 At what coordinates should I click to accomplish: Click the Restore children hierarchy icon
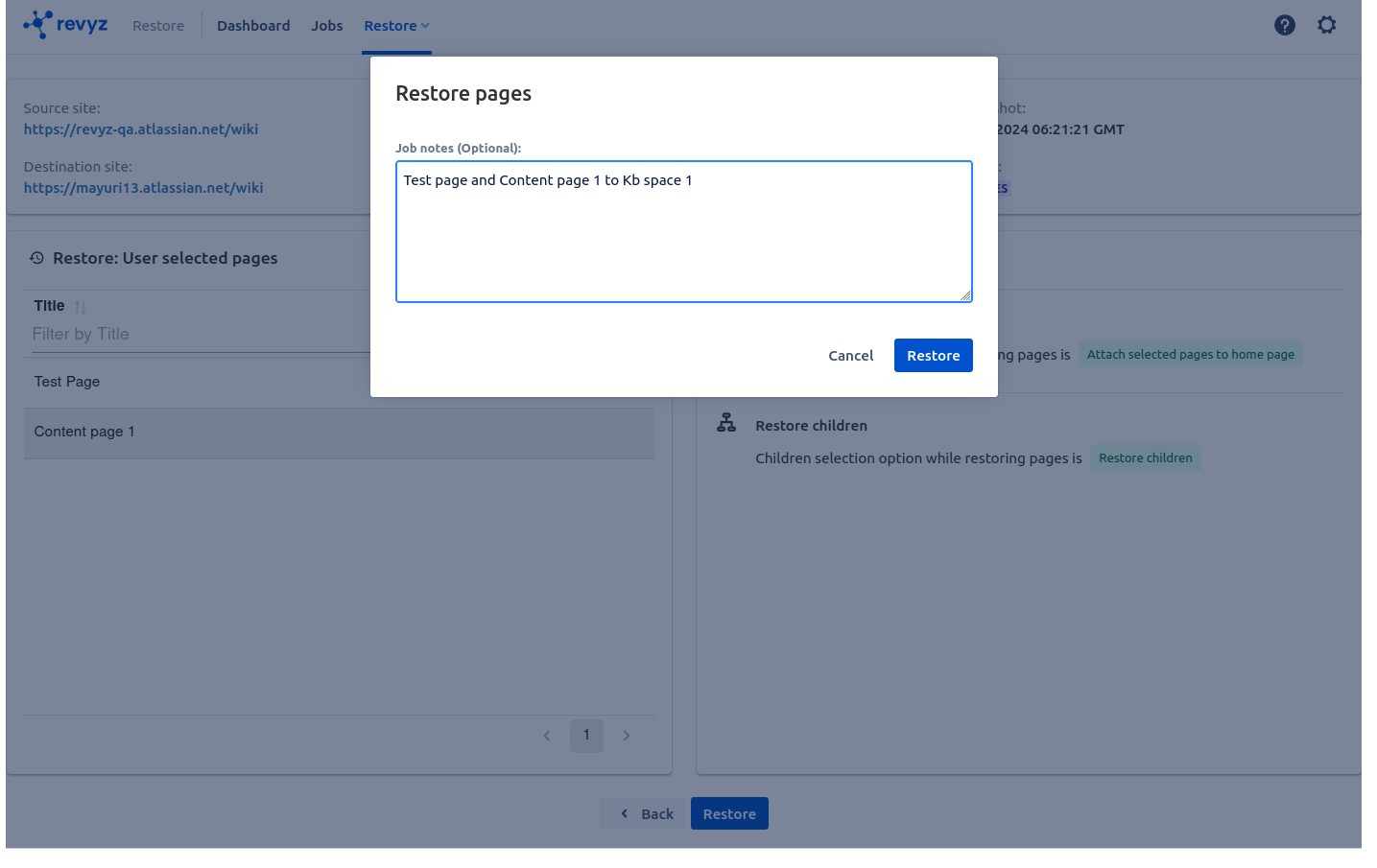coord(726,423)
